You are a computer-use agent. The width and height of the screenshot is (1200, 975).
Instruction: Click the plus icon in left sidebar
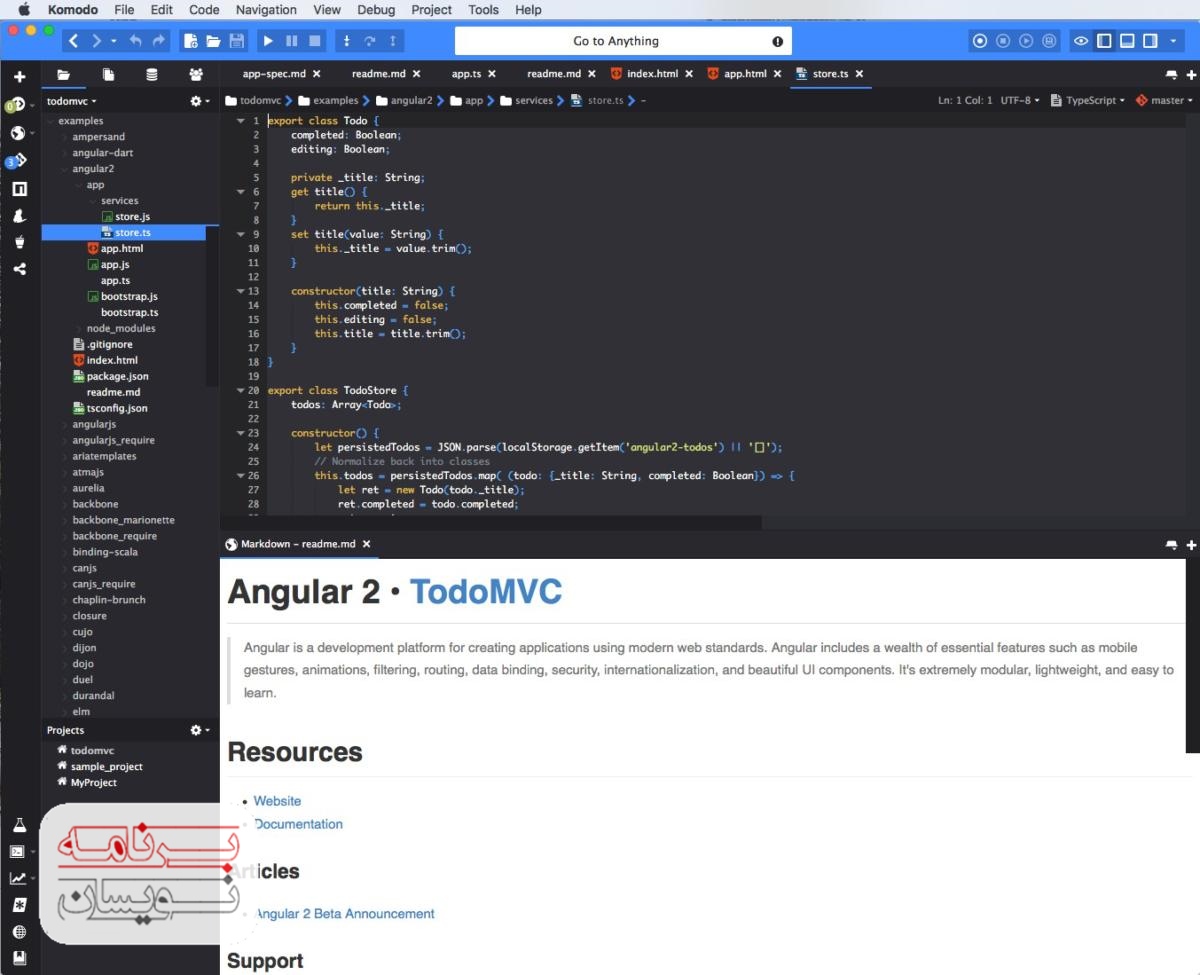click(x=19, y=77)
